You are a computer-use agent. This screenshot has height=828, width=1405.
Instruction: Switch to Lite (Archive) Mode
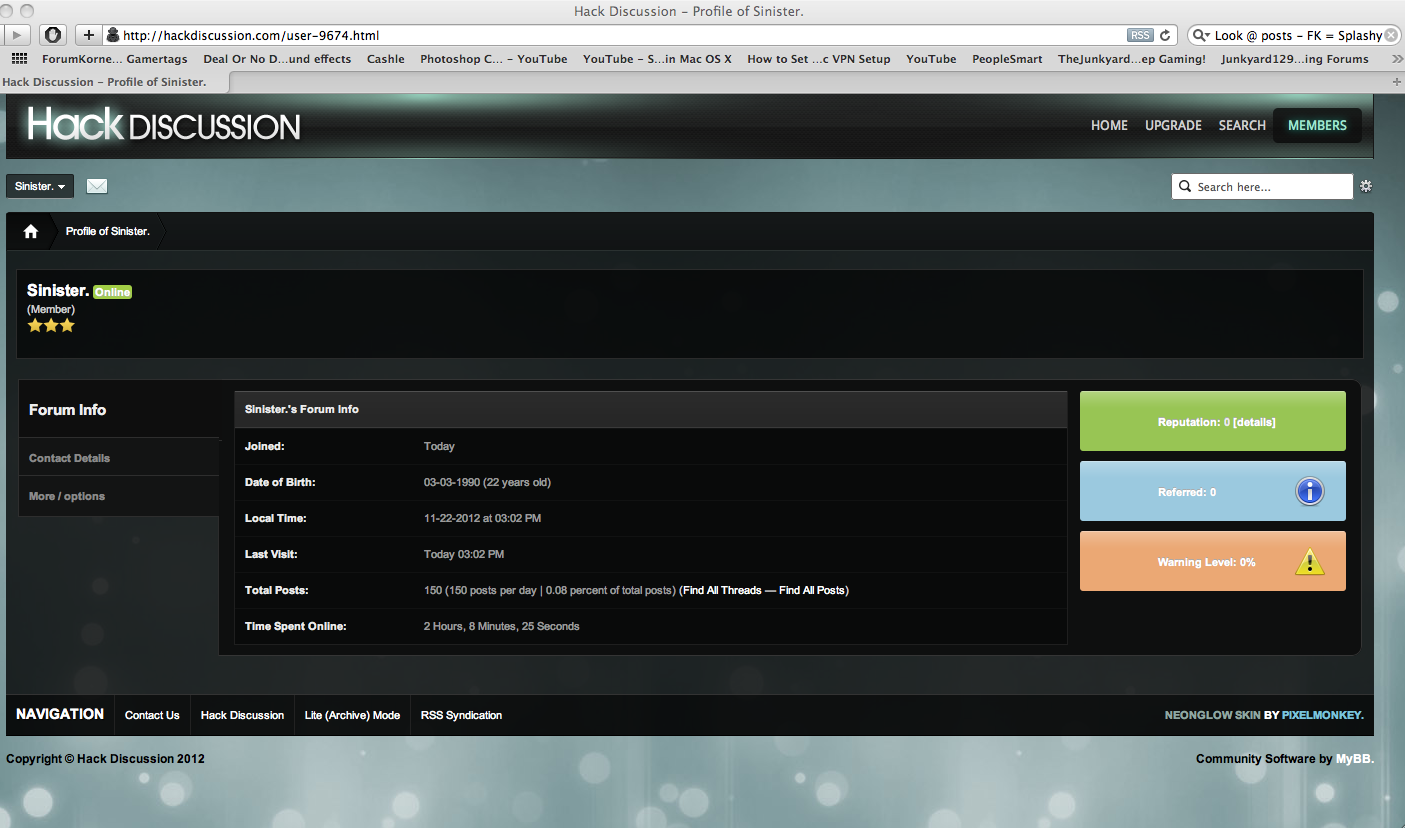pyautogui.click(x=352, y=715)
